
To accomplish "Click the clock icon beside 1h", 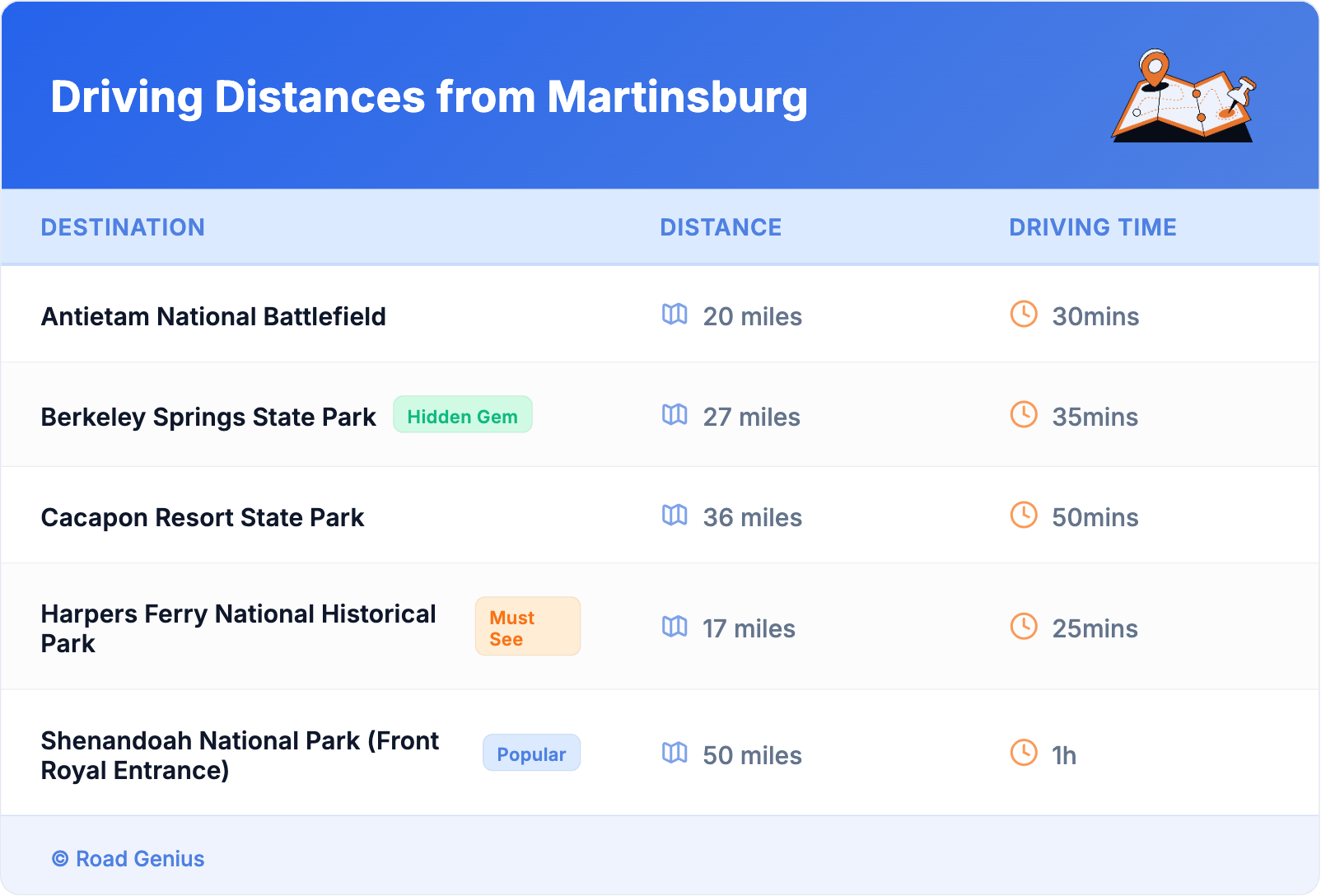I will 1024,753.
